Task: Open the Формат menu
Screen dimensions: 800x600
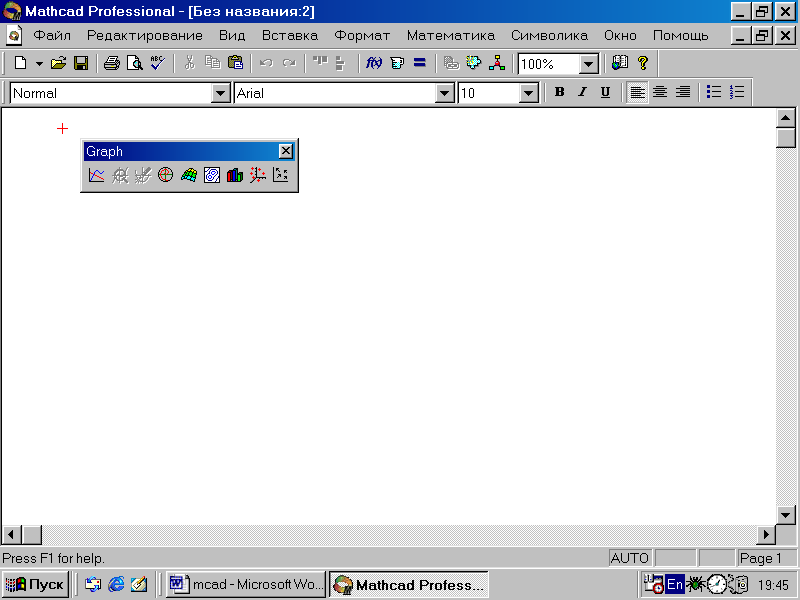Action: point(362,36)
